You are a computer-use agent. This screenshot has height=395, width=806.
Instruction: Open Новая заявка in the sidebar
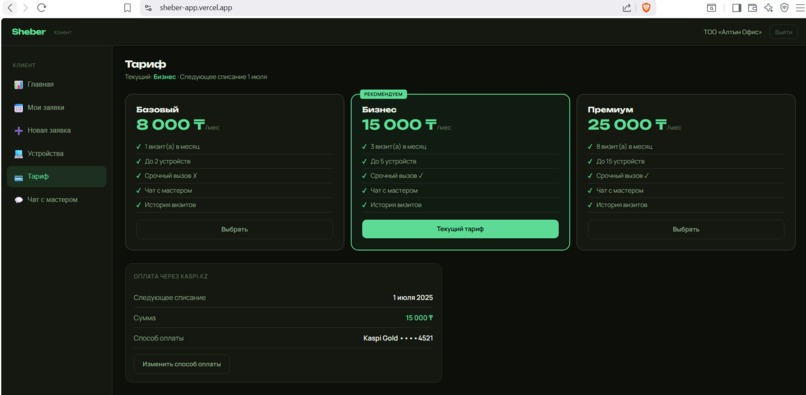click(x=57, y=131)
